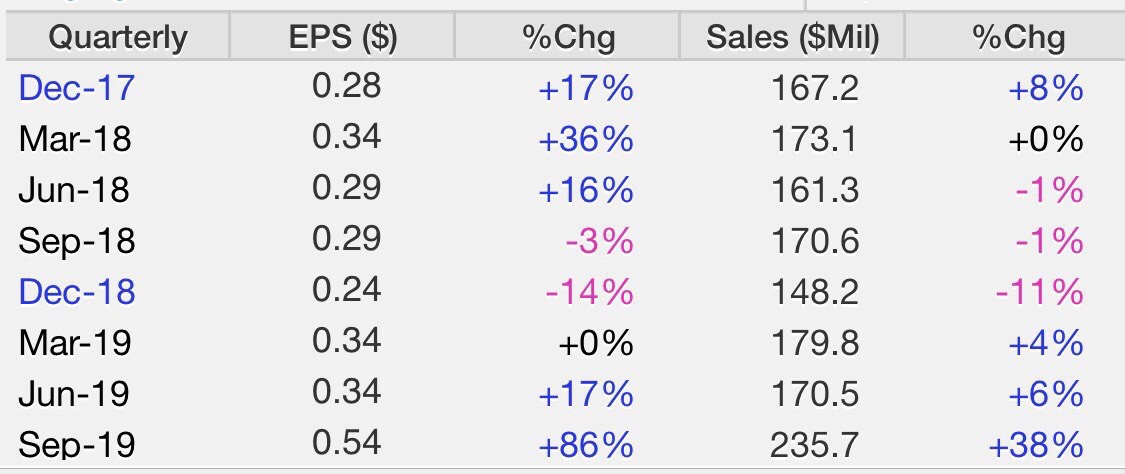Click the first %Chg column header
The width and height of the screenshot is (1125, 474).
(x=568, y=37)
